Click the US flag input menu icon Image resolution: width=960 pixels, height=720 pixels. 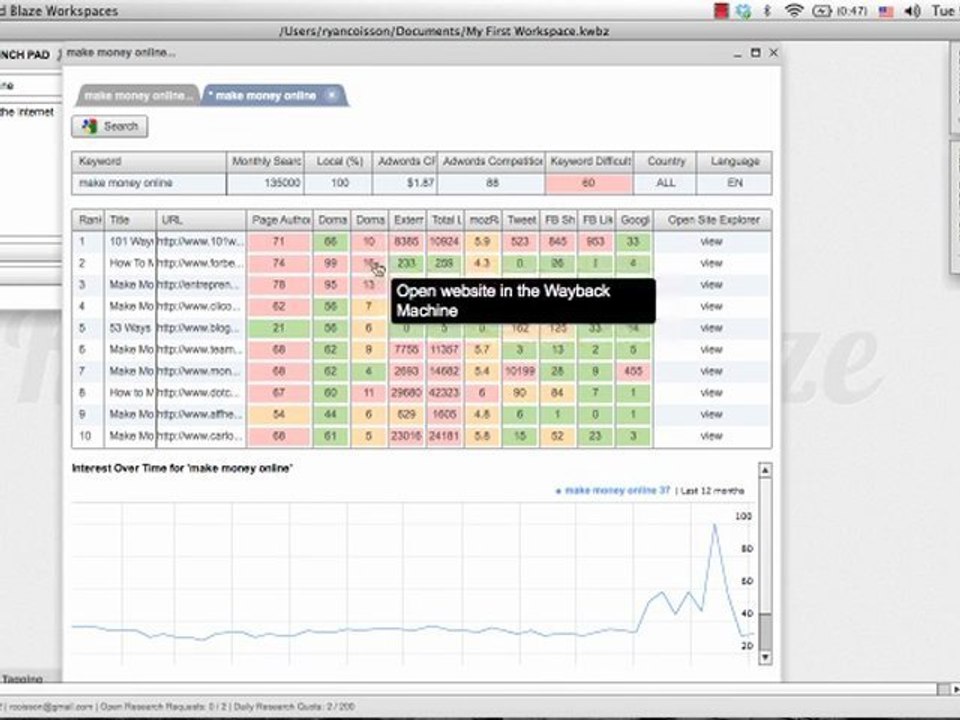(885, 11)
